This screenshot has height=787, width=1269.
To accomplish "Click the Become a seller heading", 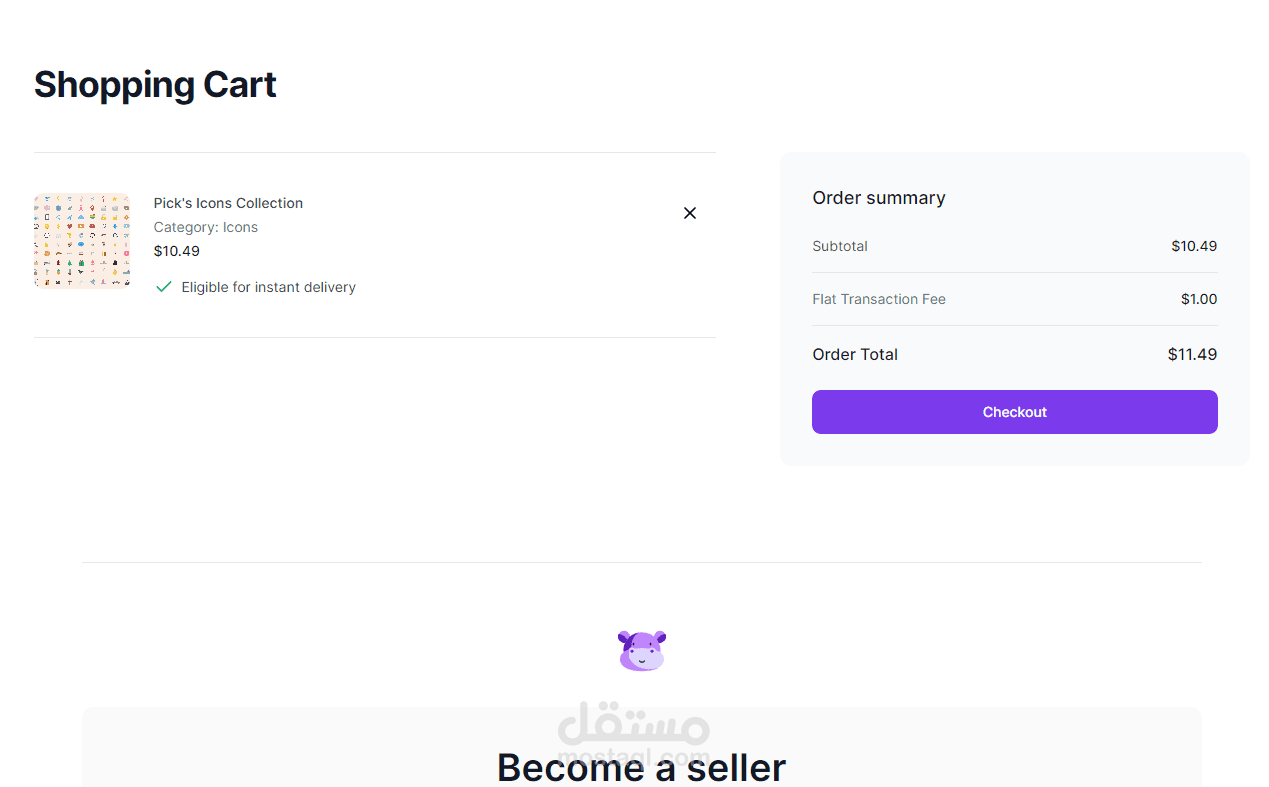I will pos(641,768).
